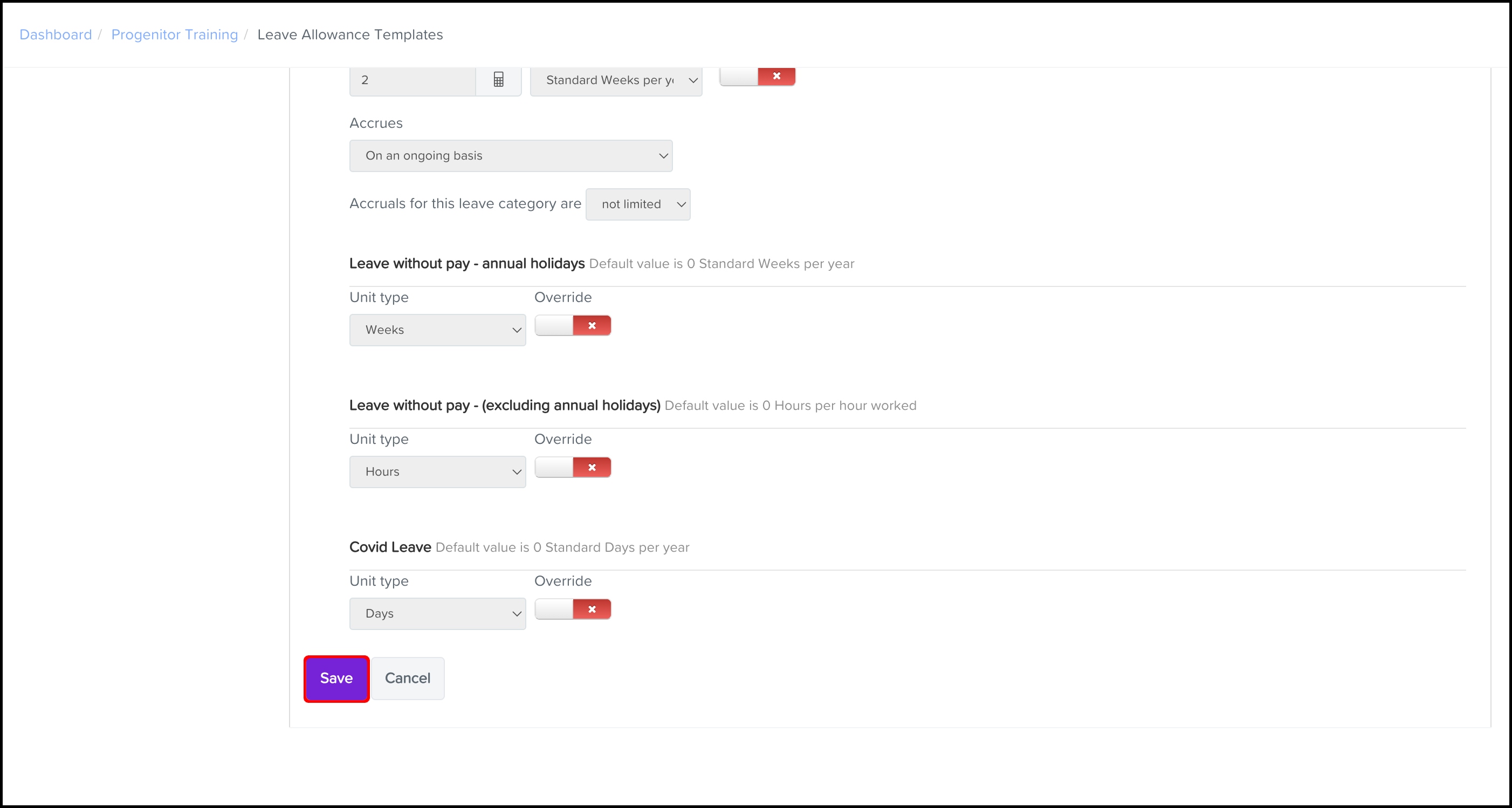Toggle override for Leave without pay excluding annual holidays
1512x808 pixels.
tap(572, 468)
